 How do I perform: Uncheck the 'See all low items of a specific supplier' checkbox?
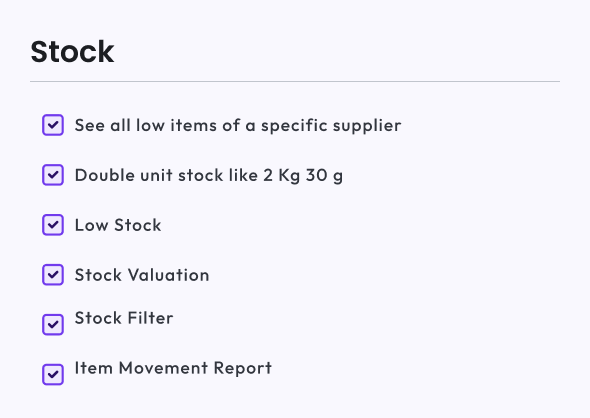pyautogui.click(x=53, y=125)
